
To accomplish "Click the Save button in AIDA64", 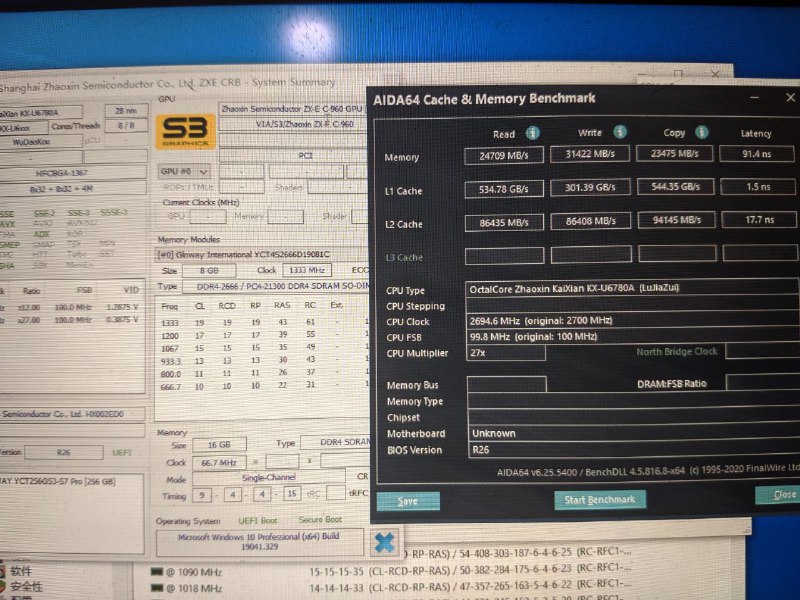I will 408,501.
